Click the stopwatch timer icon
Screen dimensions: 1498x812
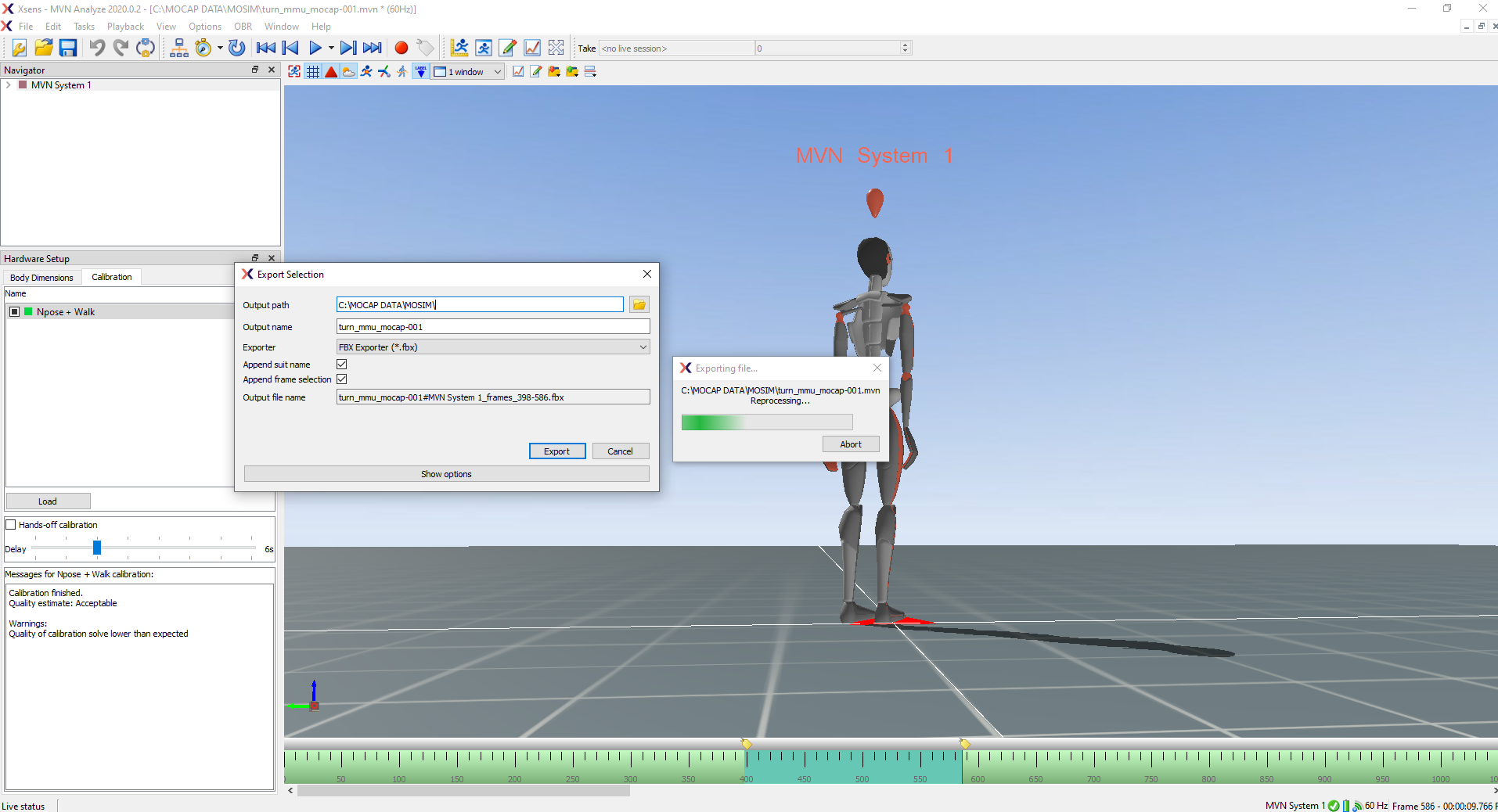(x=203, y=48)
